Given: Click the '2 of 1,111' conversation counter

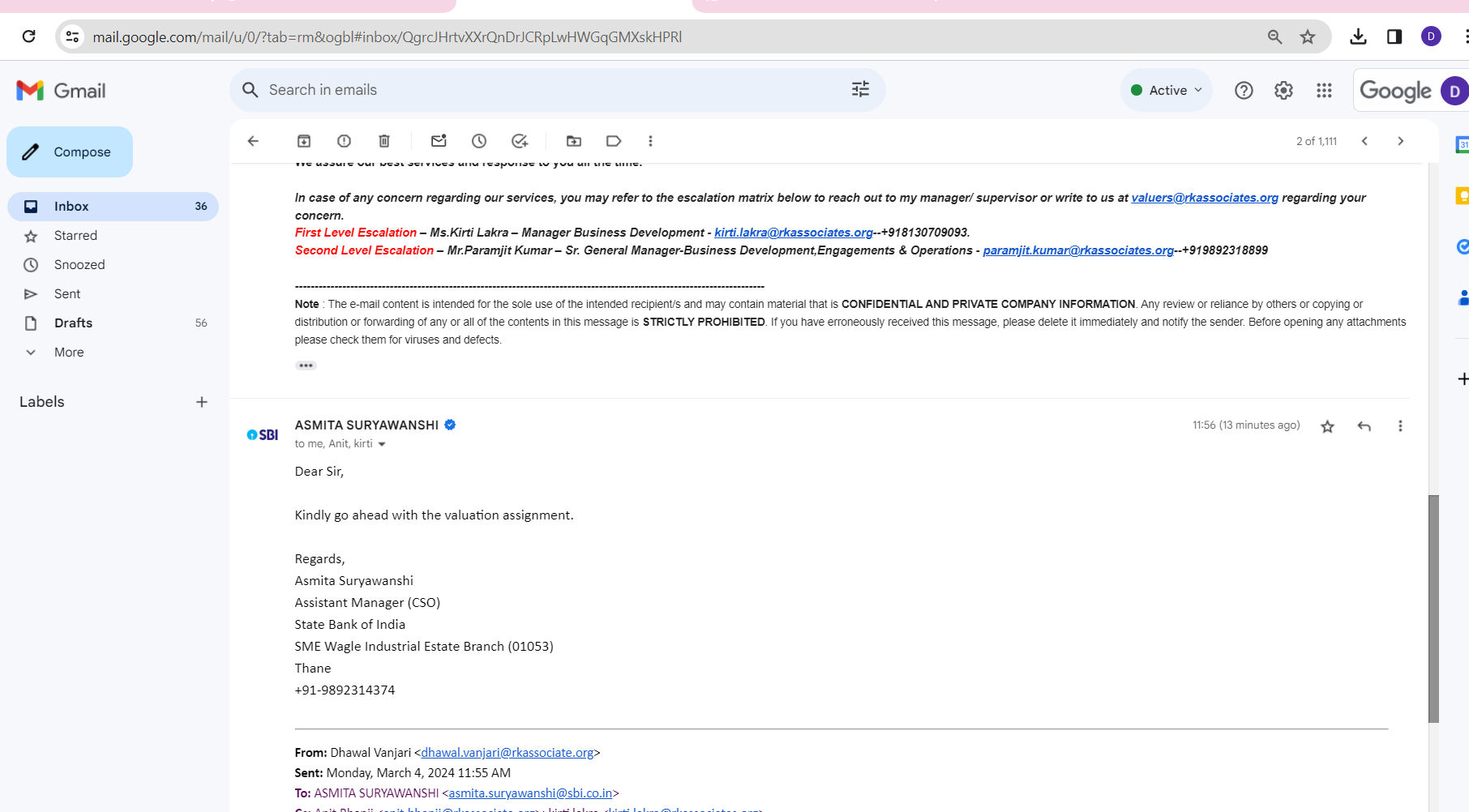Looking at the screenshot, I should [1317, 141].
